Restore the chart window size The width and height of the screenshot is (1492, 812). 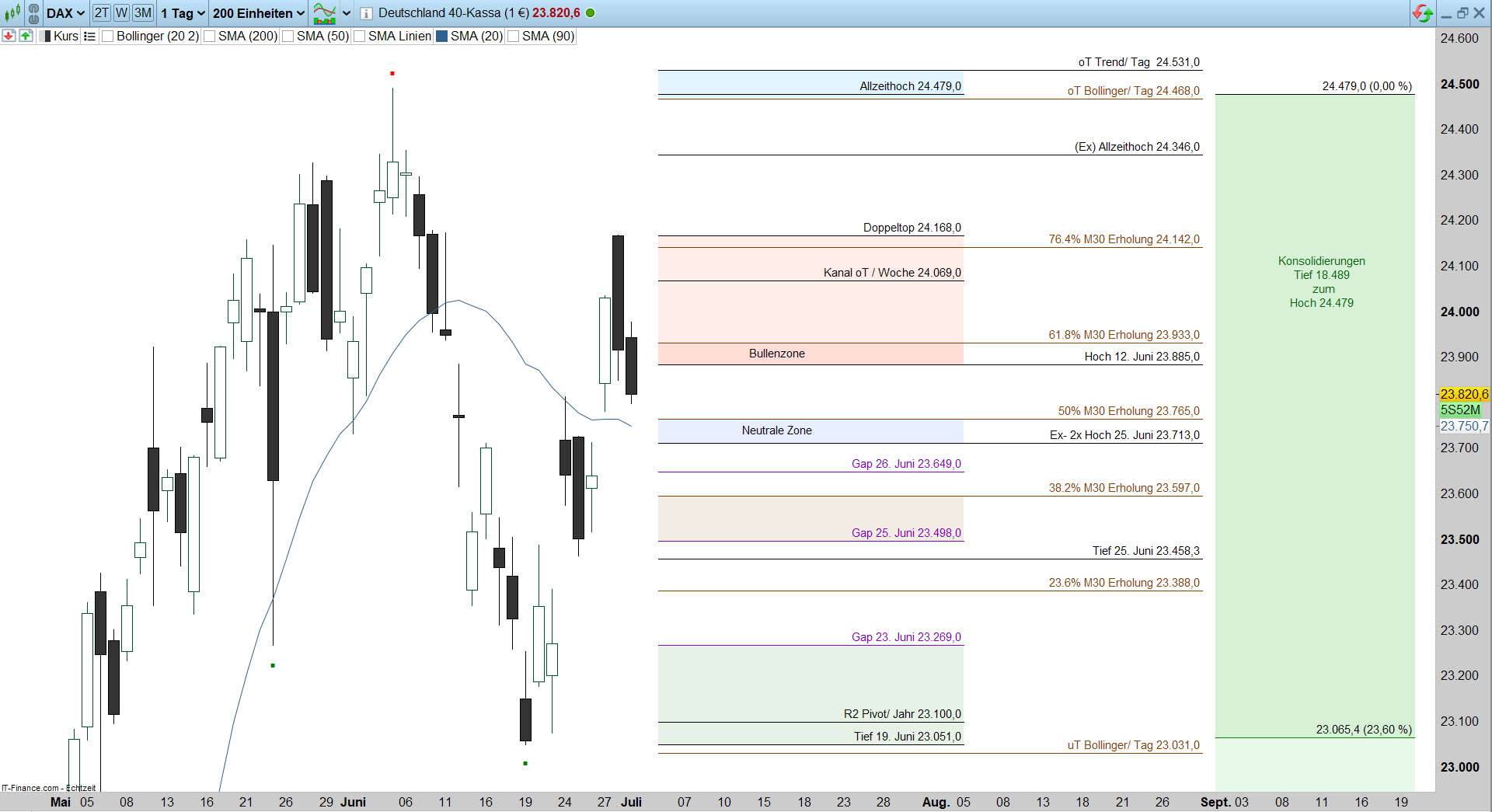pyautogui.click(x=1462, y=13)
